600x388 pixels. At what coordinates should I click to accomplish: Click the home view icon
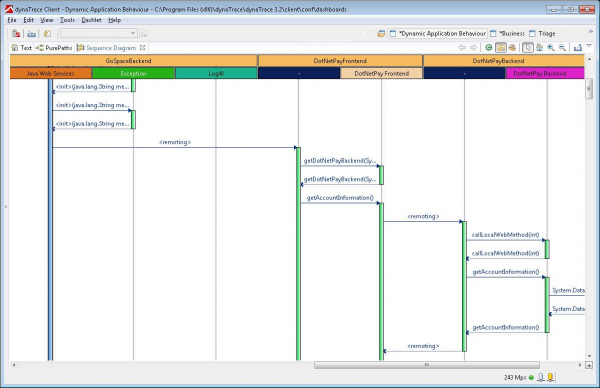[x=540, y=47]
